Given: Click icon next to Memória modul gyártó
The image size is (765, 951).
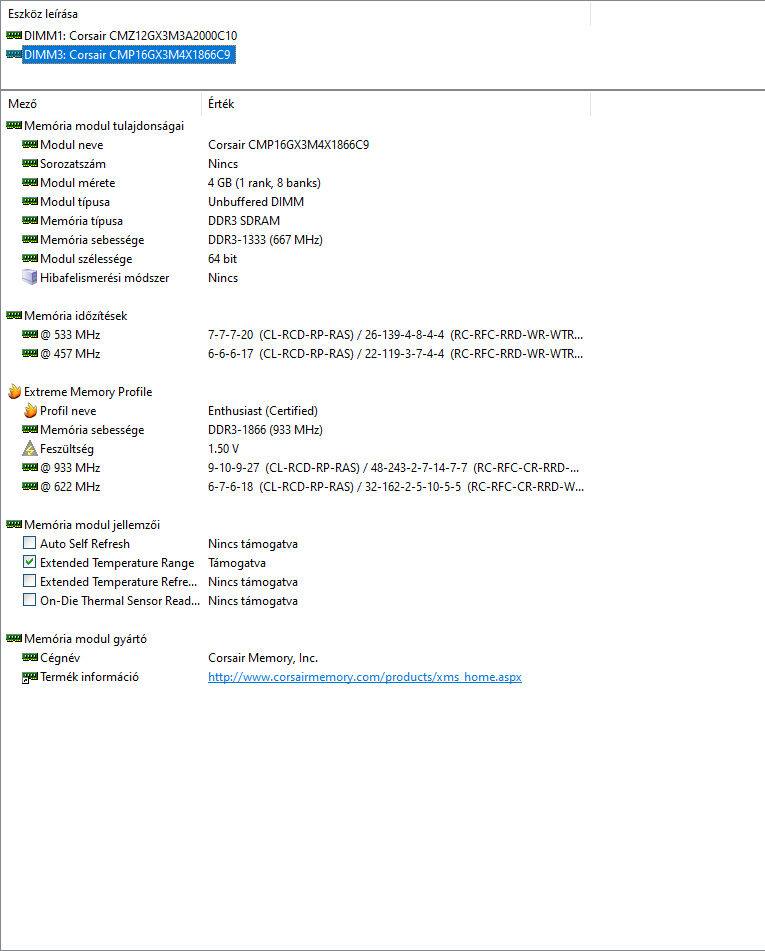Looking at the screenshot, I should point(14,639).
